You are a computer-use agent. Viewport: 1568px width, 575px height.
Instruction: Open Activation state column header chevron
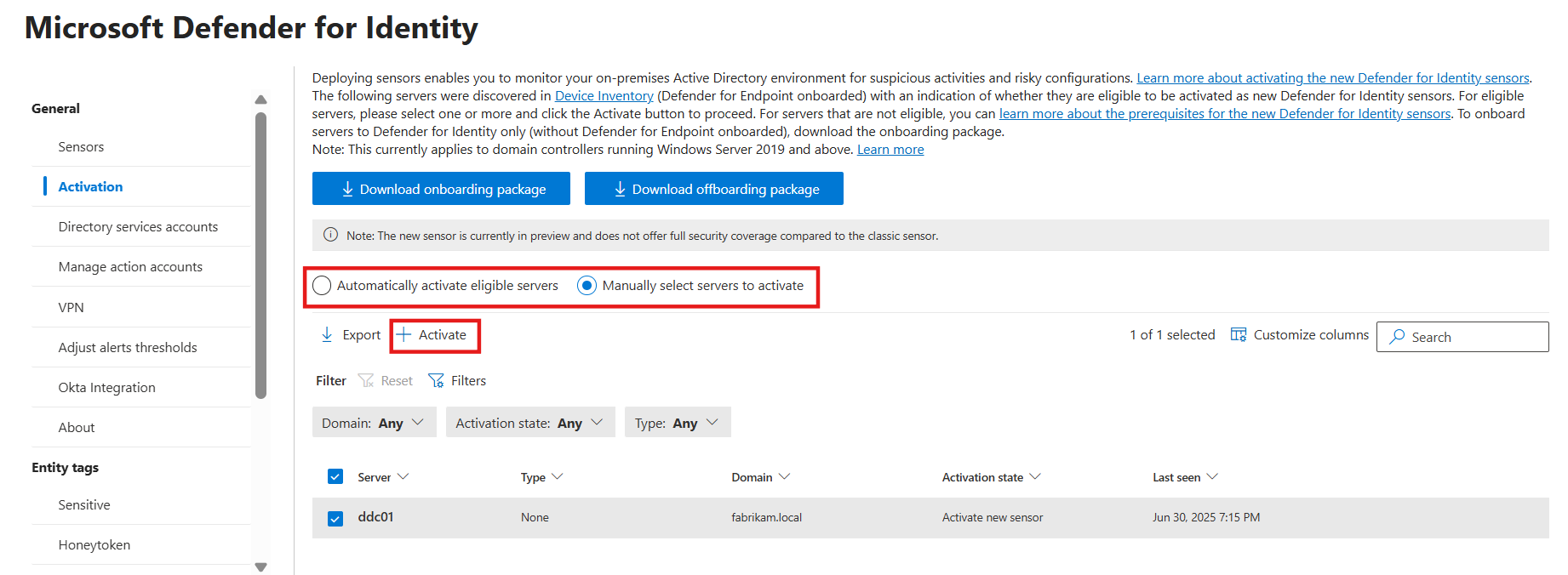[1035, 476]
